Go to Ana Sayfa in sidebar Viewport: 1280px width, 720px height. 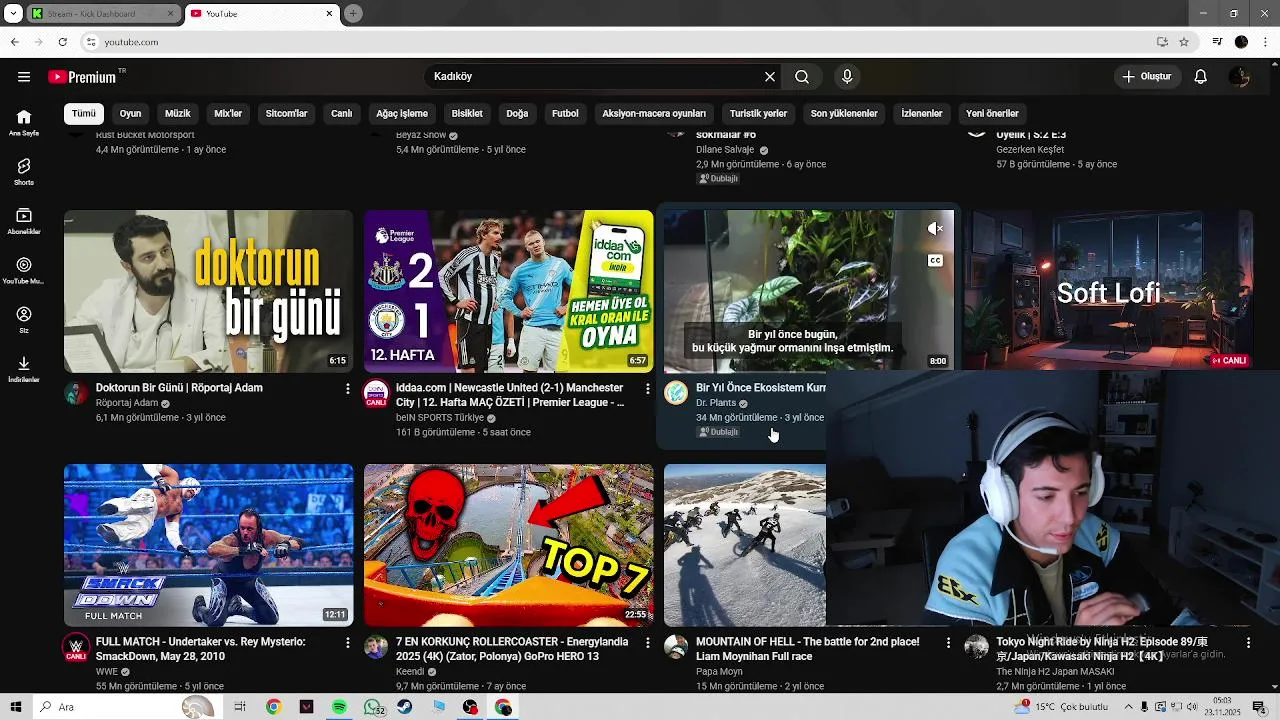tap(24, 122)
